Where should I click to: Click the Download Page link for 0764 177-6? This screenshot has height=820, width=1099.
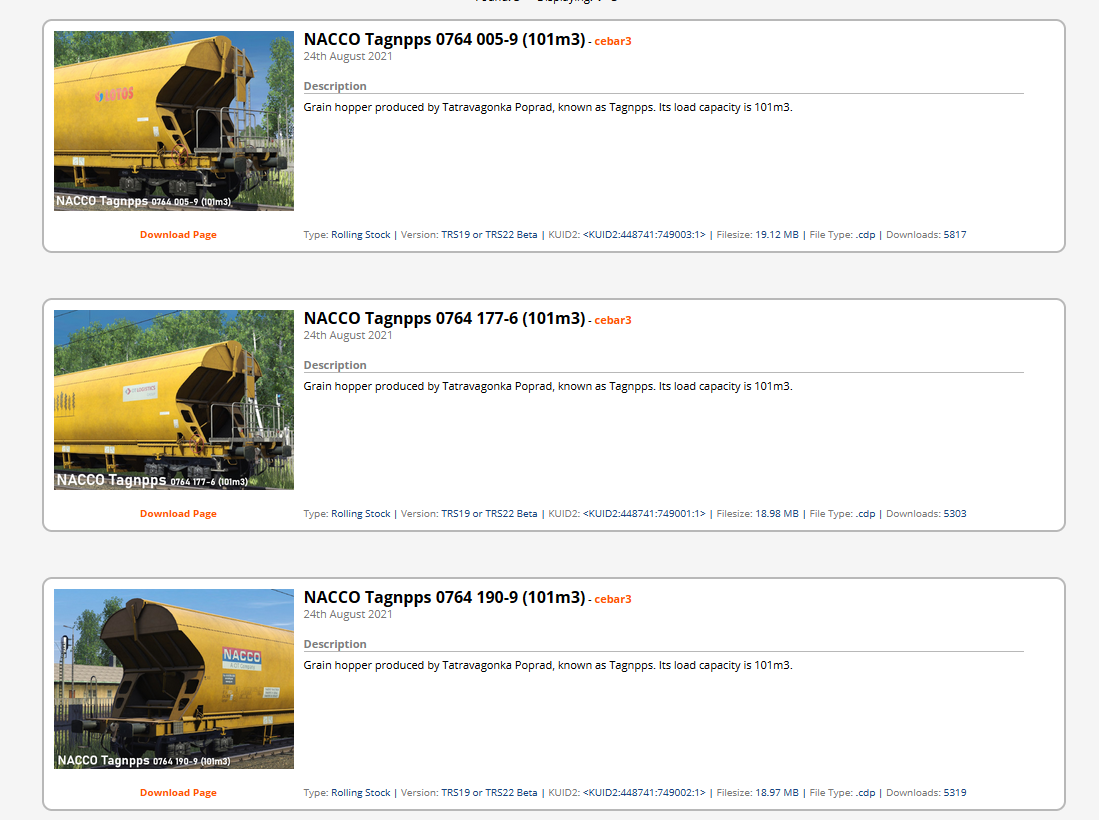click(178, 514)
